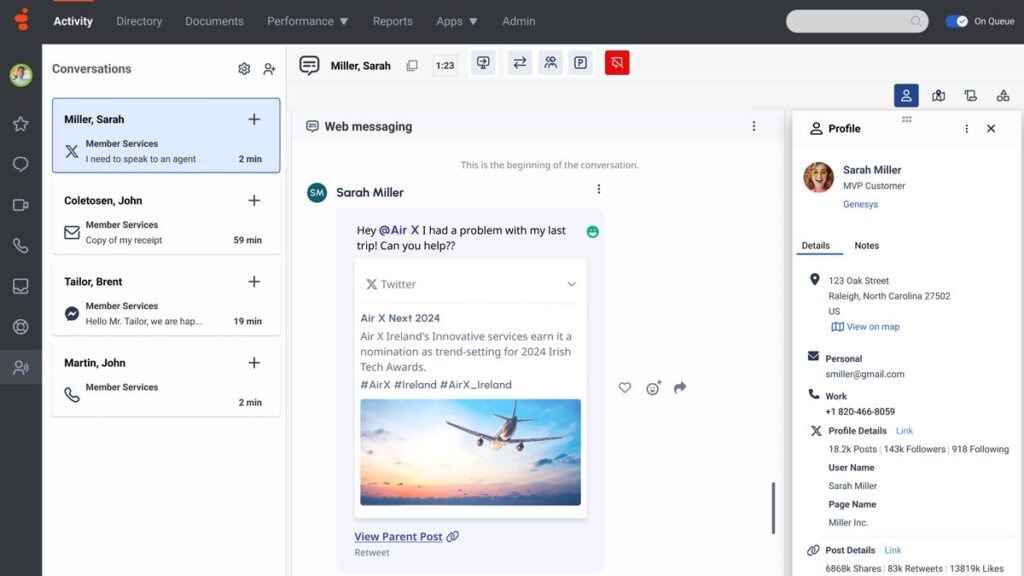Collapse the Twitter card chevron
Viewport: 1024px width, 576px height.
[x=571, y=284]
